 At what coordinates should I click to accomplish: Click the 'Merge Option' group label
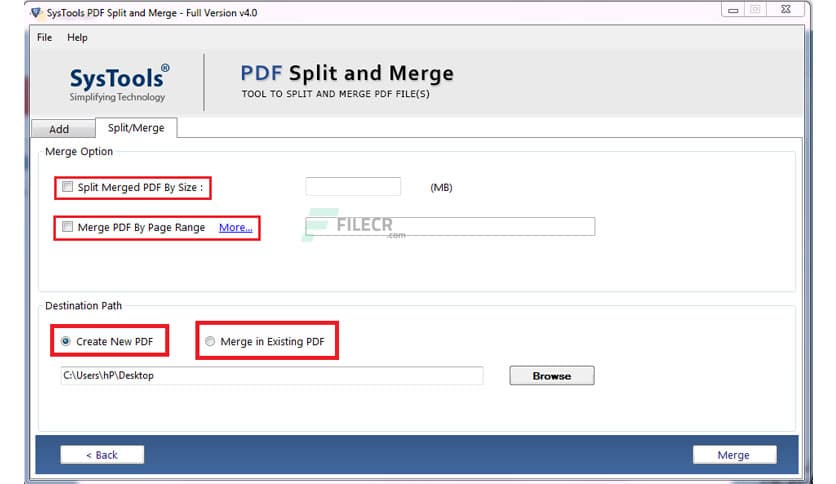point(79,151)
